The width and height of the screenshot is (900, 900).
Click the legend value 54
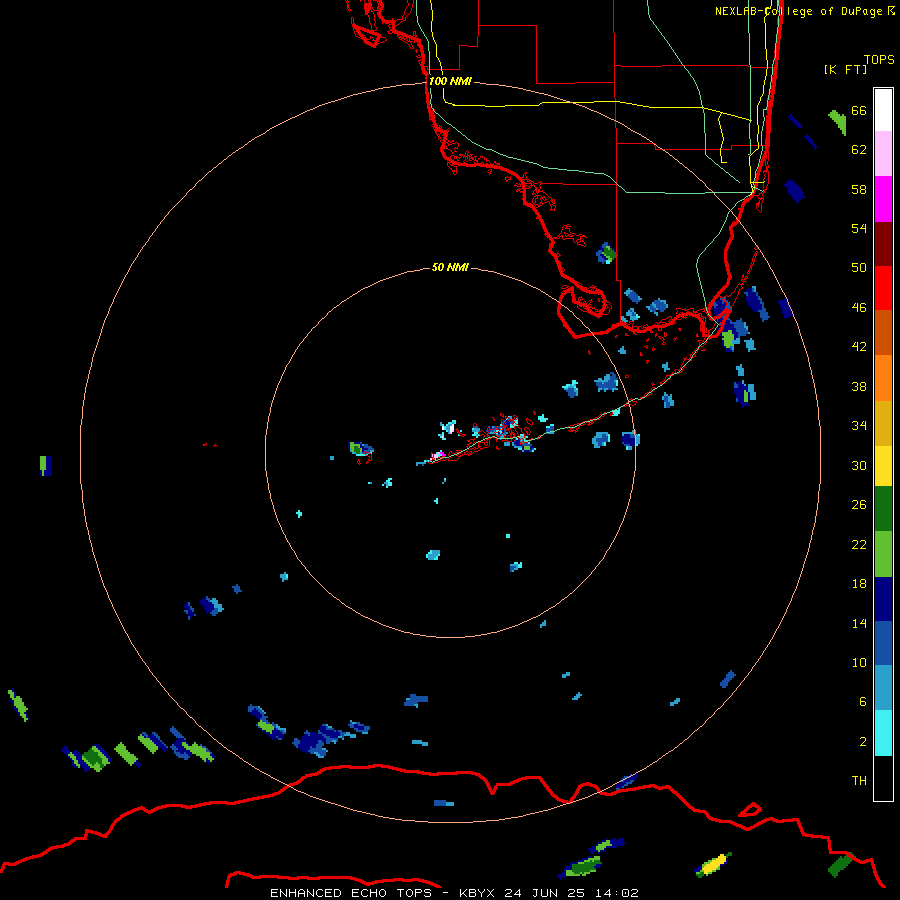point(859,228)
